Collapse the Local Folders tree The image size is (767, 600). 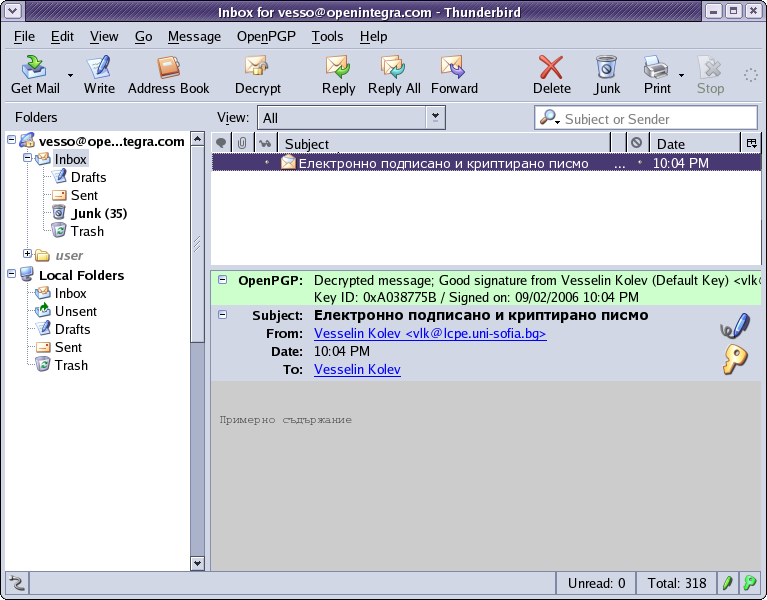[x=11, y=274]
